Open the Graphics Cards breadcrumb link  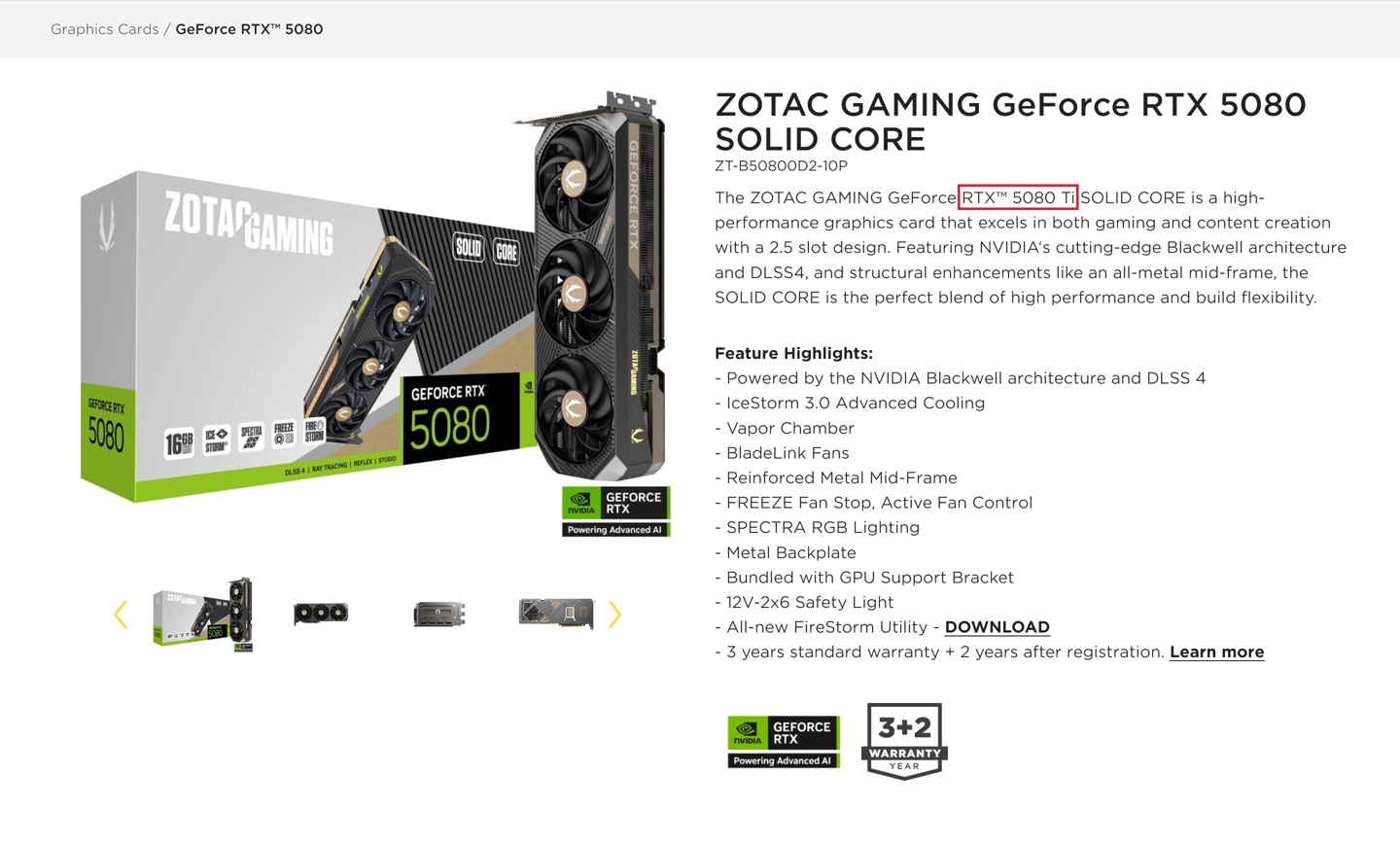click(x=105, y=29)
